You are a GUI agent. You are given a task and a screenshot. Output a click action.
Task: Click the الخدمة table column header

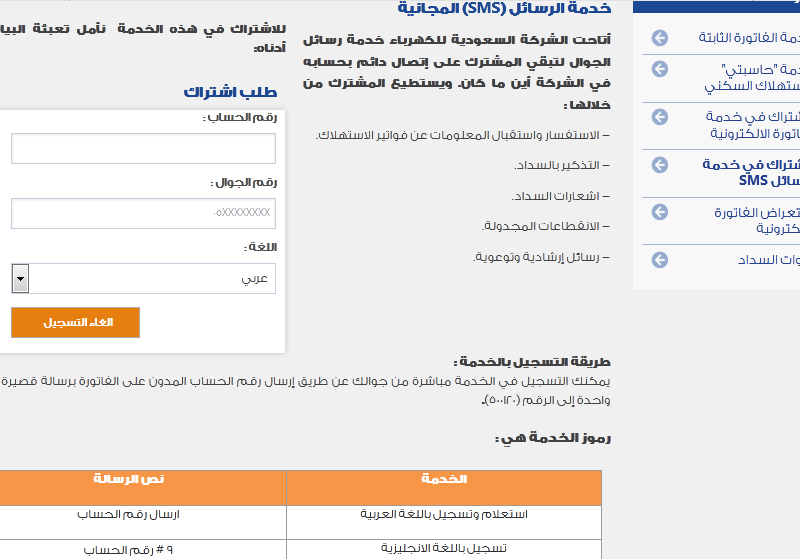(444, 488)
